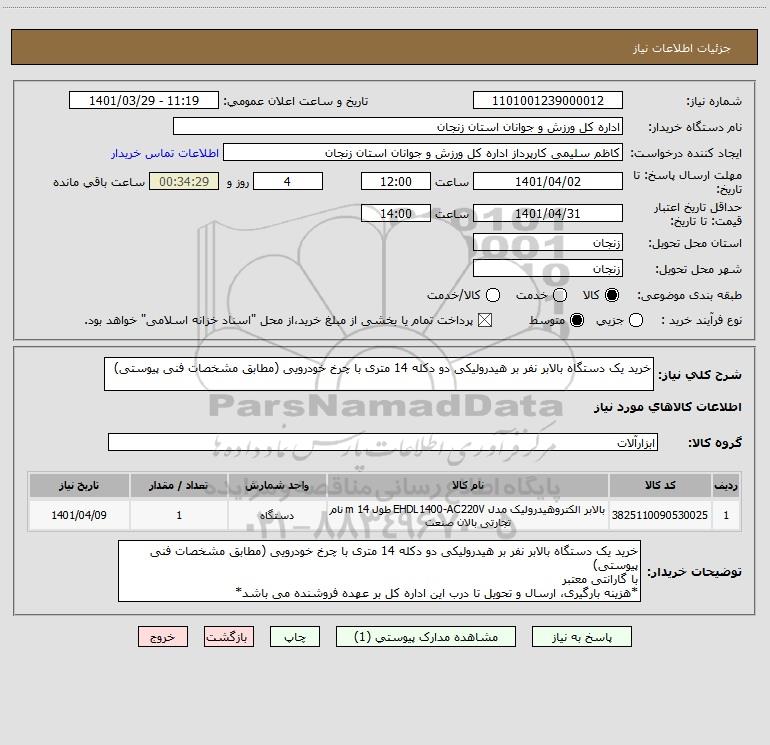Screen dimensions: 770x745
Task: Select the خدمت radio button
Action: click(x=560, y=295)
